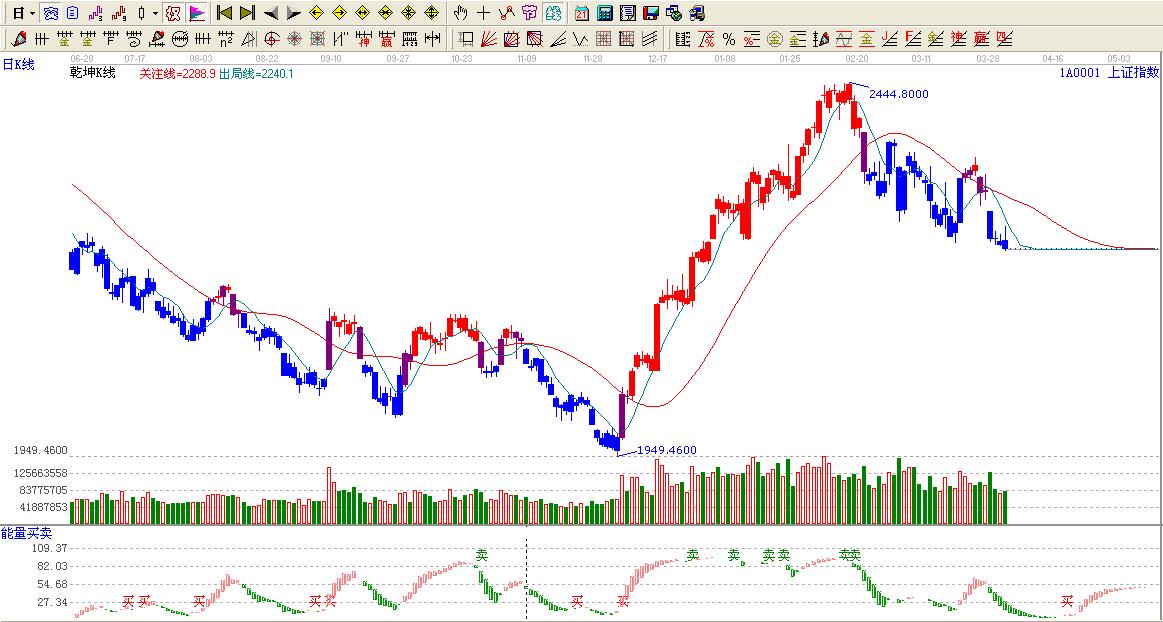This screenshot has width=1163, height=622.
Task: Click the 上证指数 index name
Action: pyautogui.click(x=1133, y=72)
